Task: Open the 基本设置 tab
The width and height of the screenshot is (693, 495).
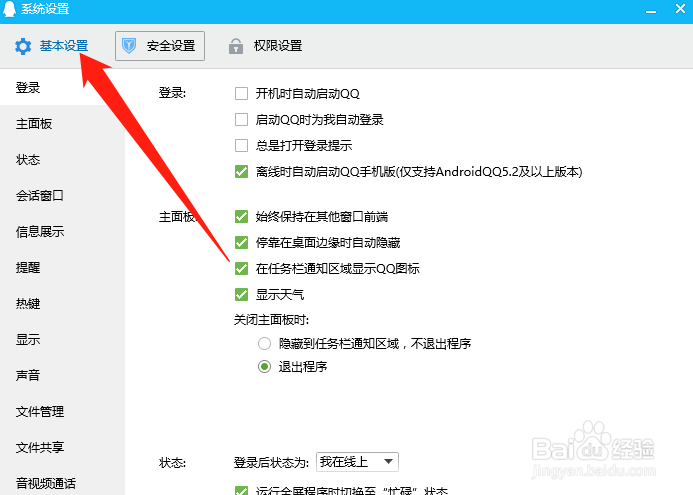Action: [x=51, y=46]
